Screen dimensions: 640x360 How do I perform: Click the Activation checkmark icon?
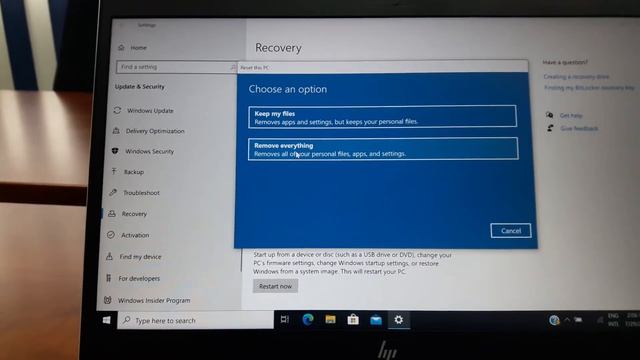tap(111, 235)
